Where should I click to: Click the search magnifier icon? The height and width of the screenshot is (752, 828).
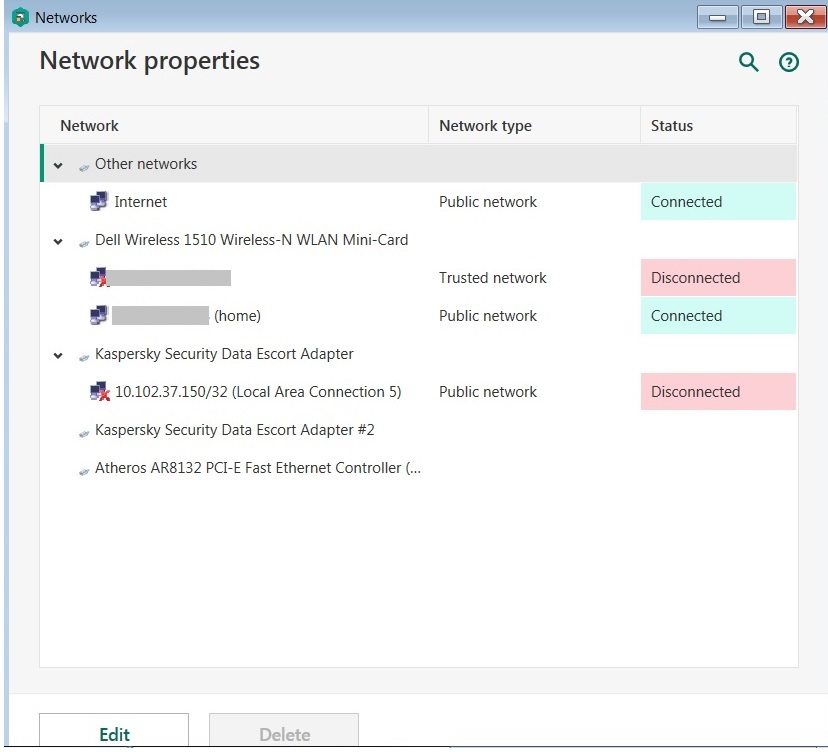(748, 63)
